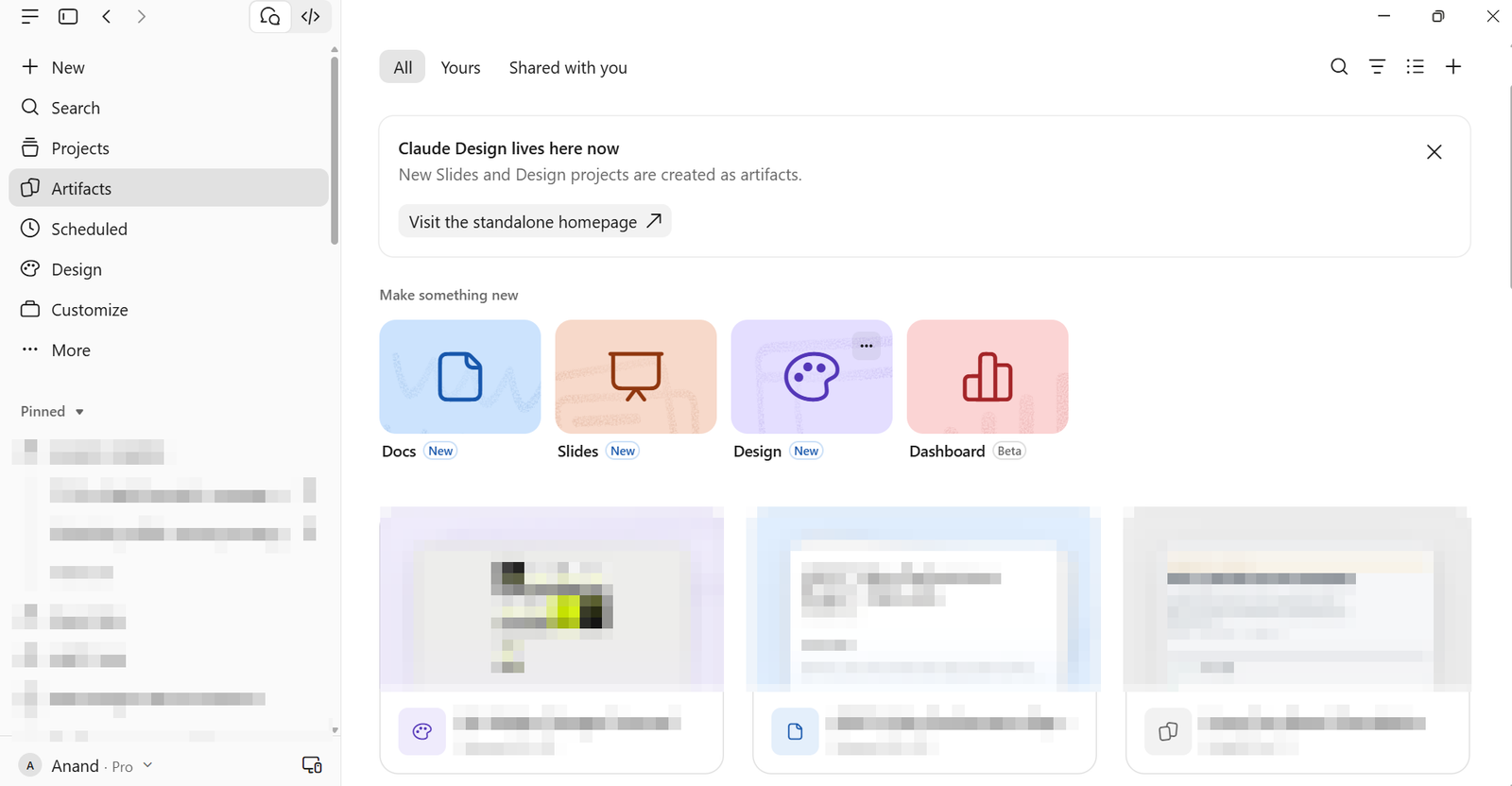Open the first artifact preview with palette icon
Image resolution: width=1512 pixels, height=786 pixels.
tap(552, 640)
